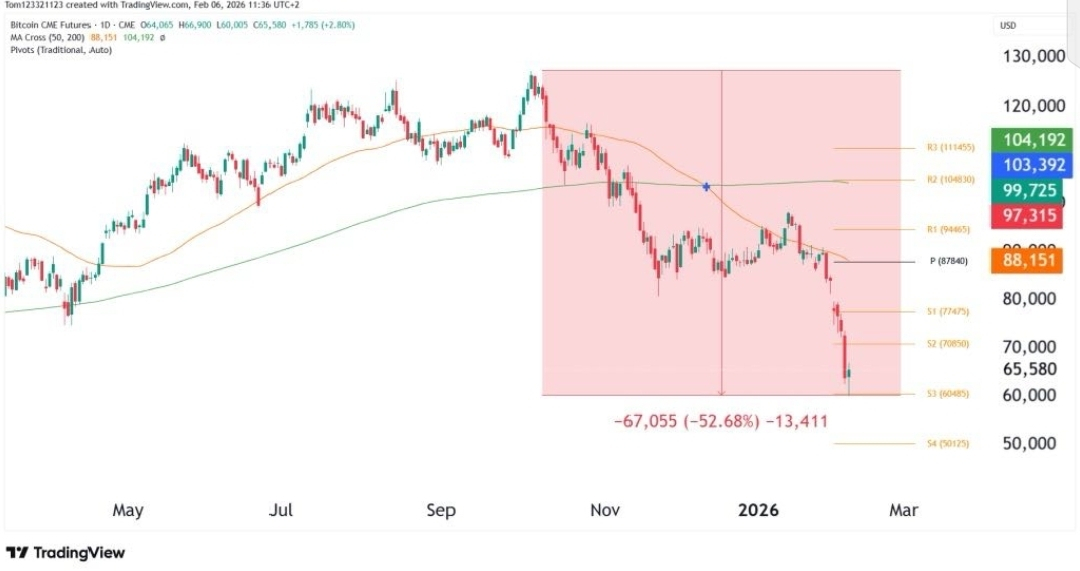Click the green 104,192 price tag
The height and width of the screenshot is (571, 1080).
1031,140
